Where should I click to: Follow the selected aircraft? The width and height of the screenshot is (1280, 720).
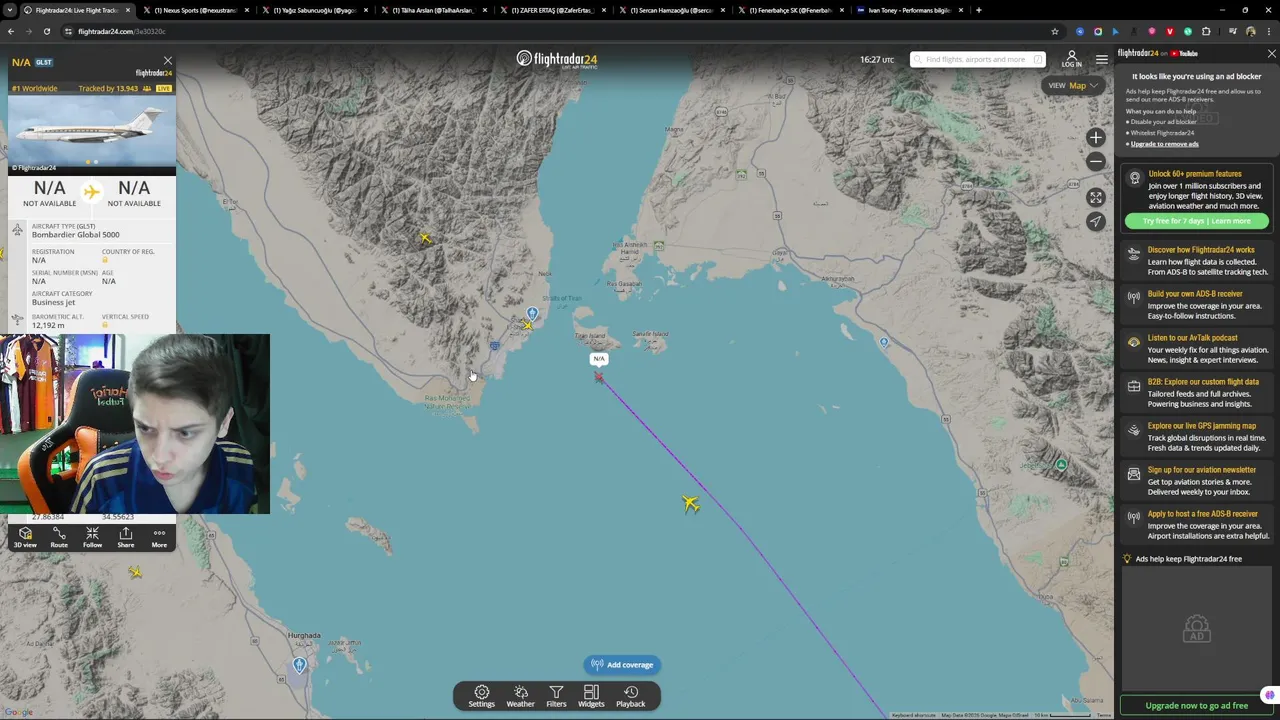[92, 538]
